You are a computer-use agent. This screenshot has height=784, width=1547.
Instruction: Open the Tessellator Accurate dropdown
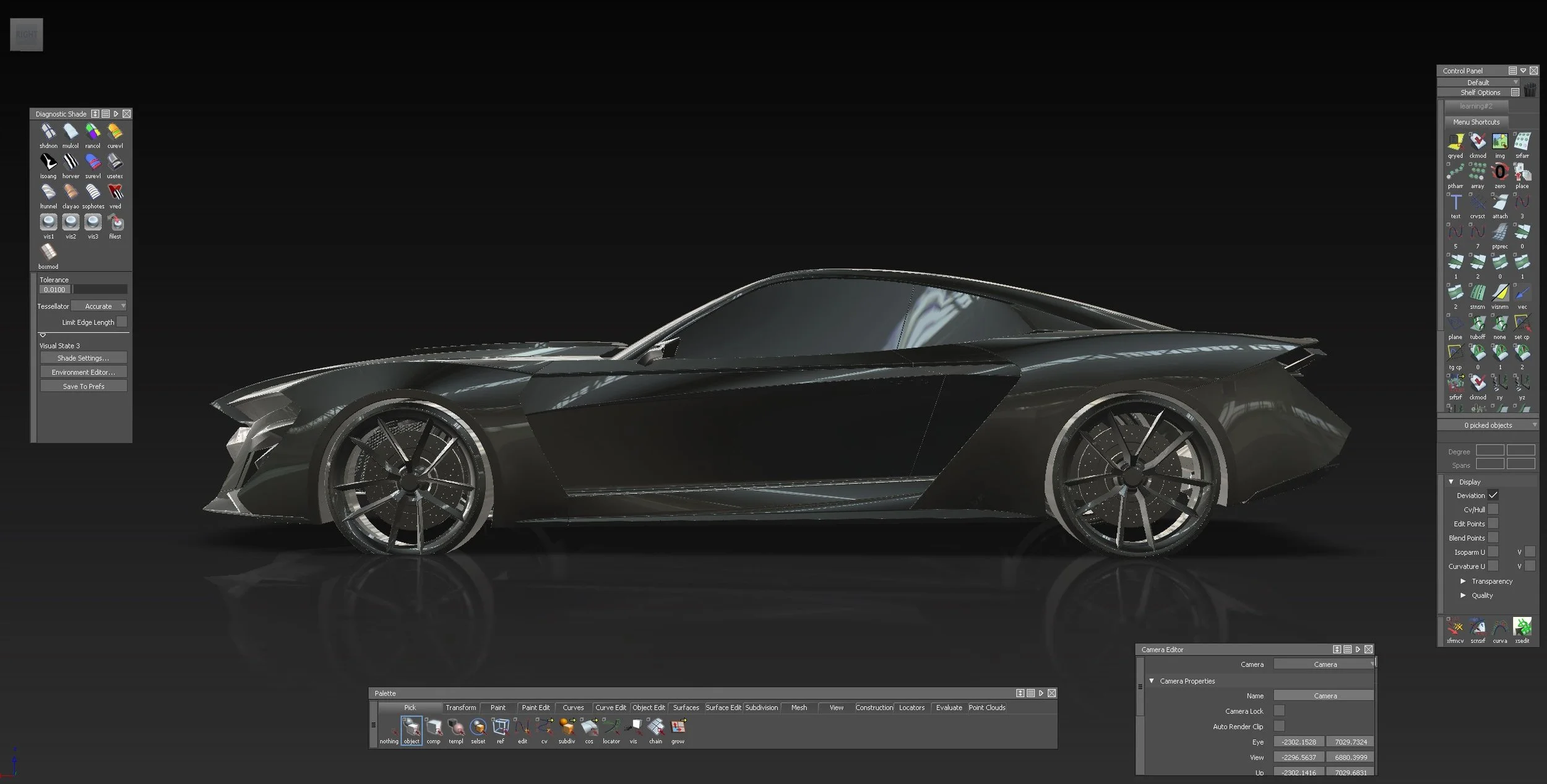coord(99,306)
